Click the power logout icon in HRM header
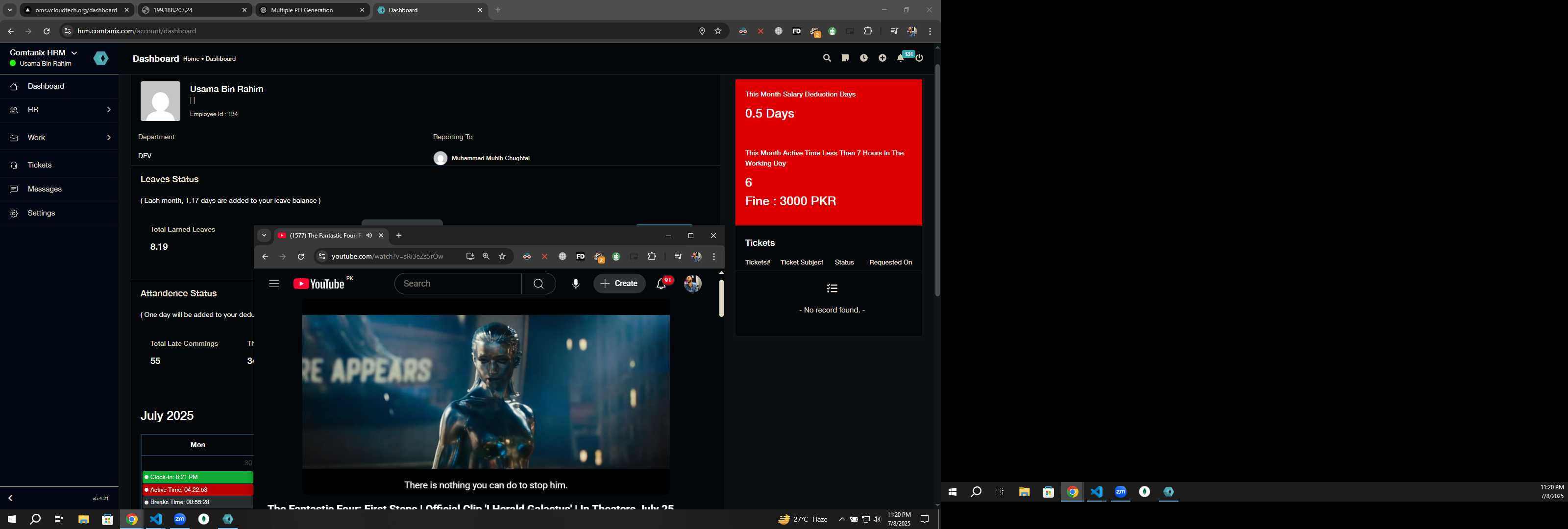This screenshot has width=1568, height=529. pyautogui.click(x=920, y=58)
